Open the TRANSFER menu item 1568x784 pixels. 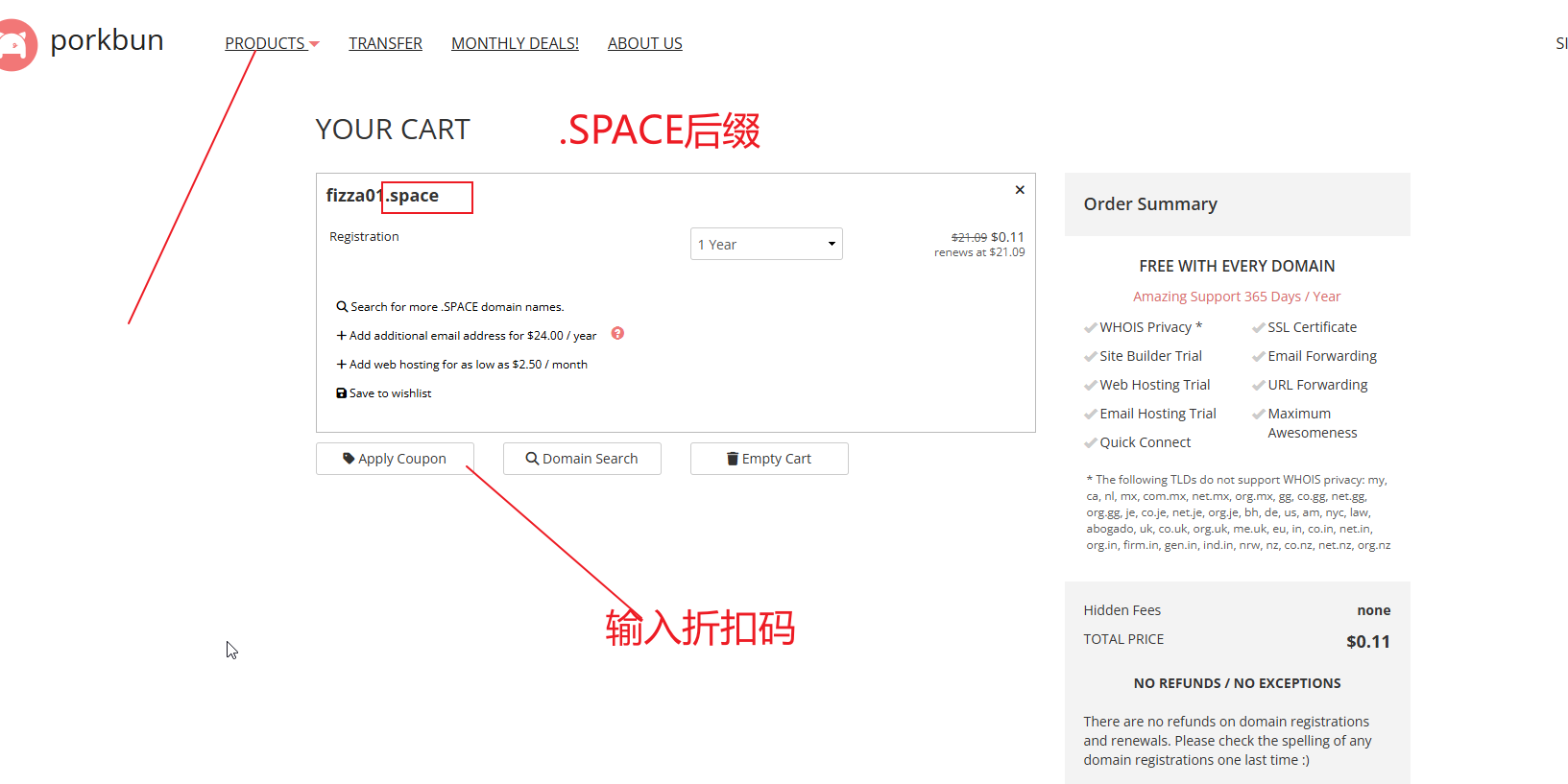tap(385, 44)
